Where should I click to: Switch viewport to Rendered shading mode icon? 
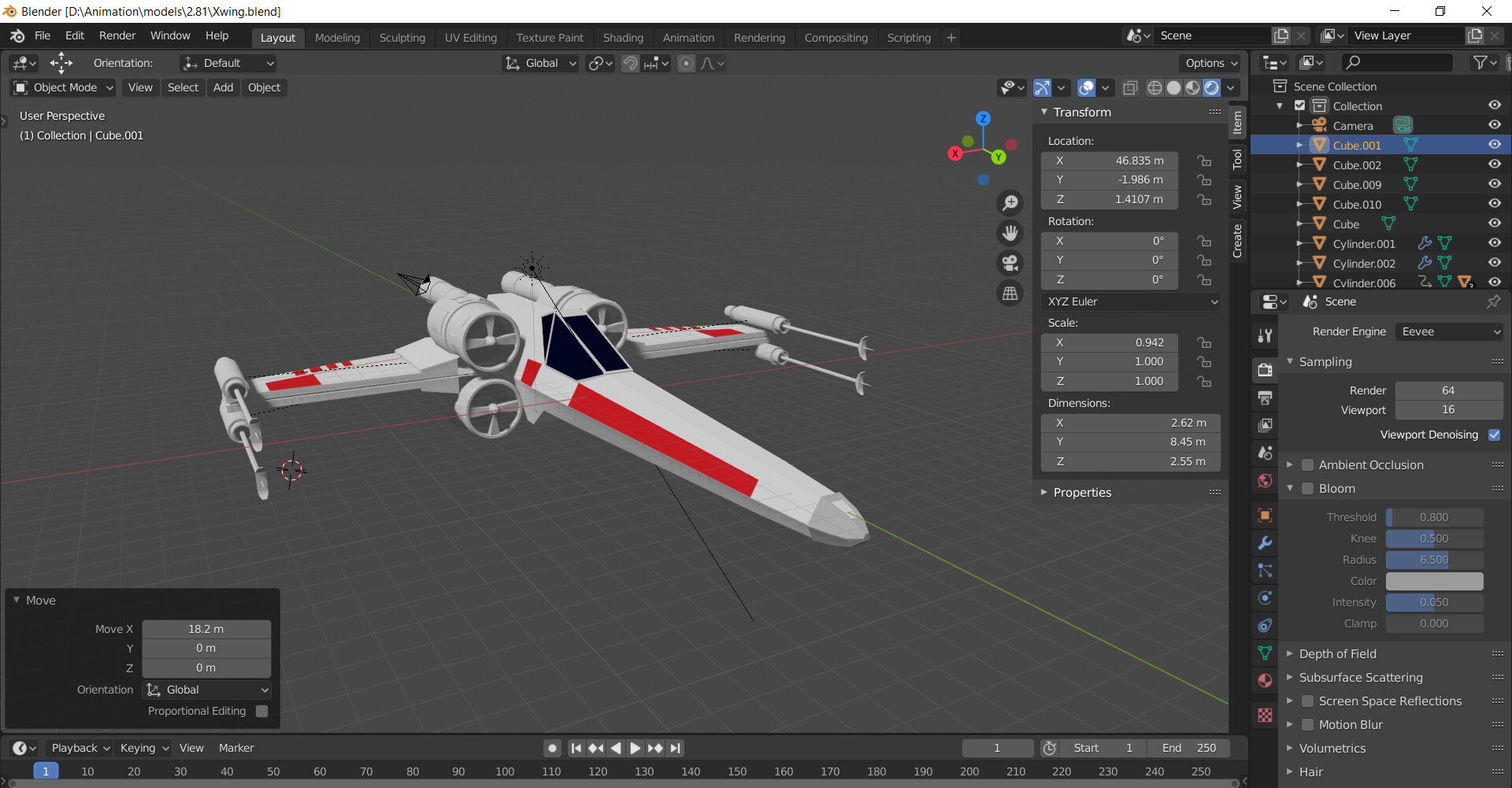click(1210, 87)
